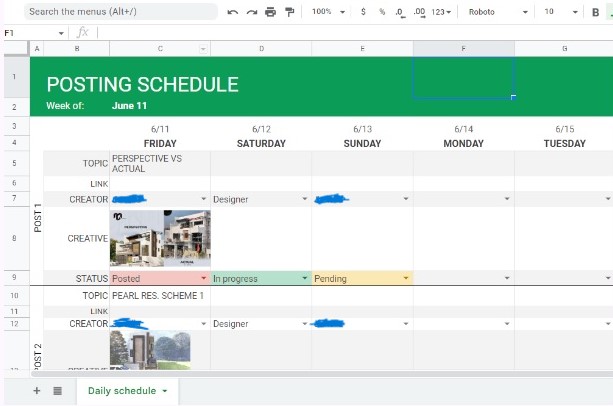Toggle Bold formatting

coord(595,13)
